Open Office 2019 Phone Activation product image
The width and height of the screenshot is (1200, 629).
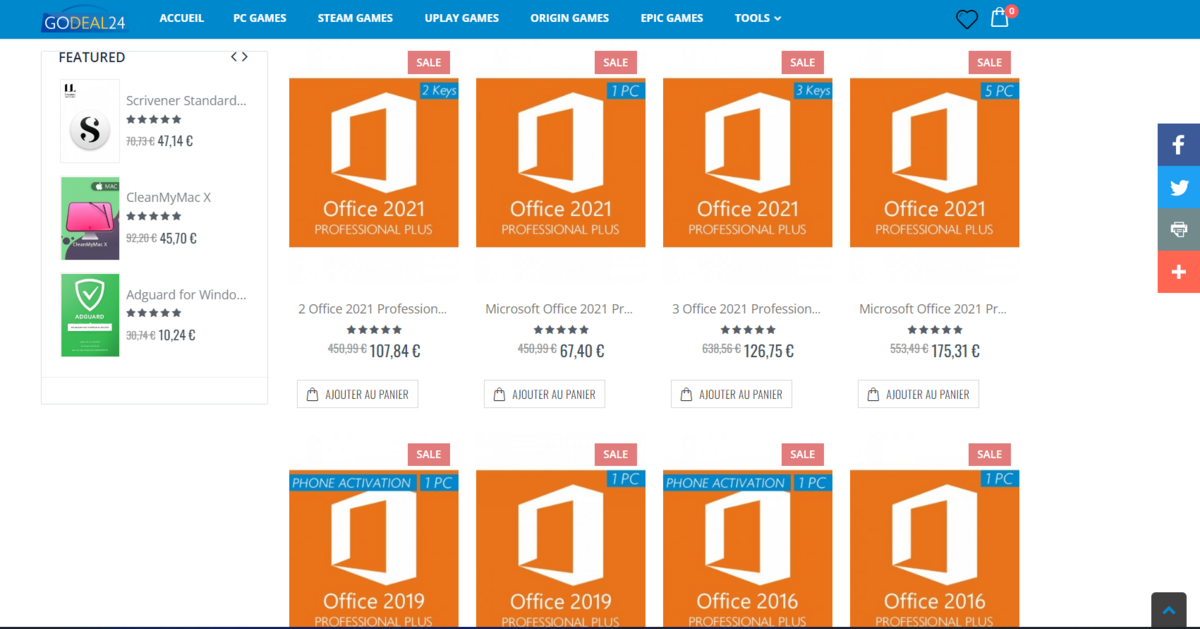pyautogui.click(x=374, y=550)
